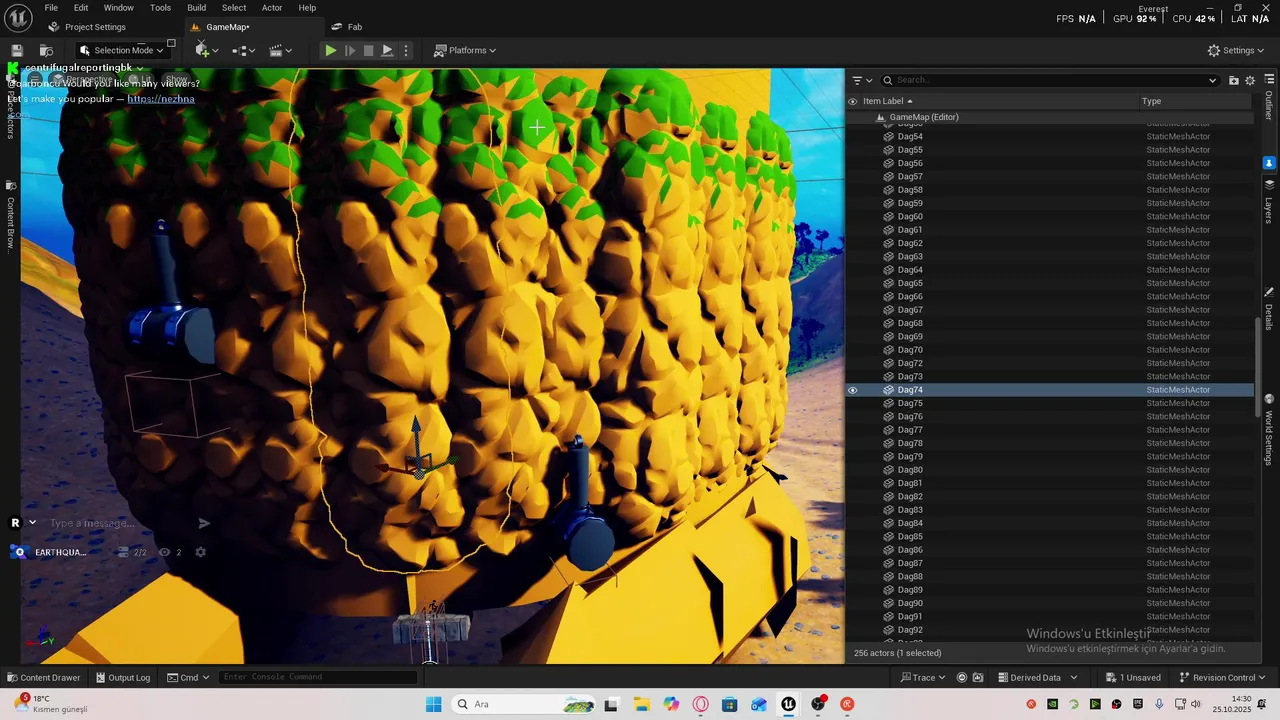The image size is (1280, 720).
Task: Open the Selection Mode dropdown
Action: 121,50
